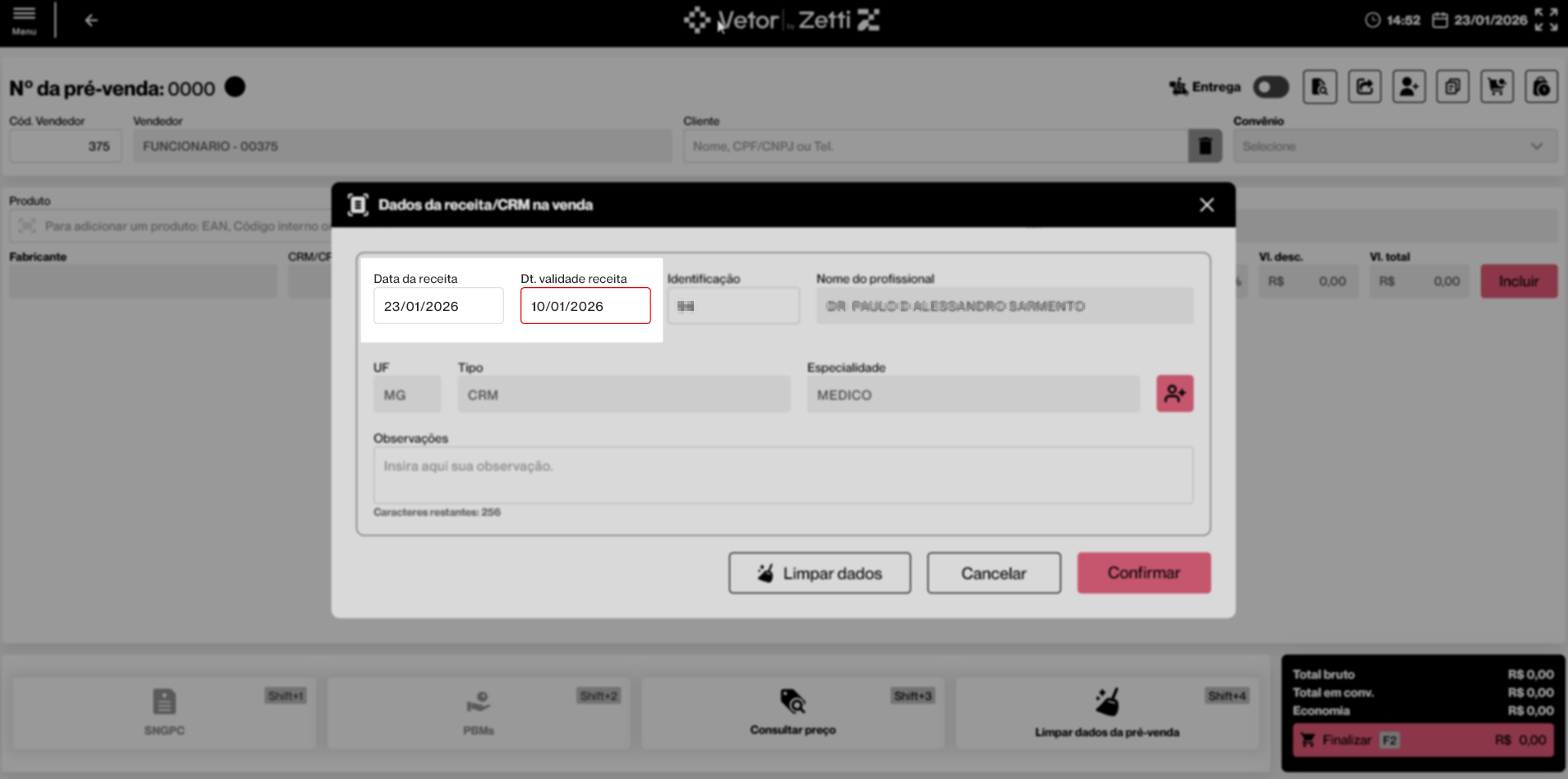Screen dimensions: 1568x779
Task: Click the share/export icon in the pré-venda toolbar
Action: click(1364, 87)
